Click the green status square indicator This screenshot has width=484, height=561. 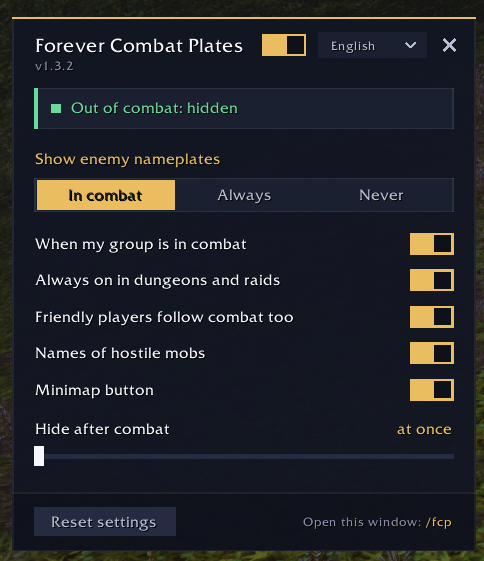click(56, 108)
